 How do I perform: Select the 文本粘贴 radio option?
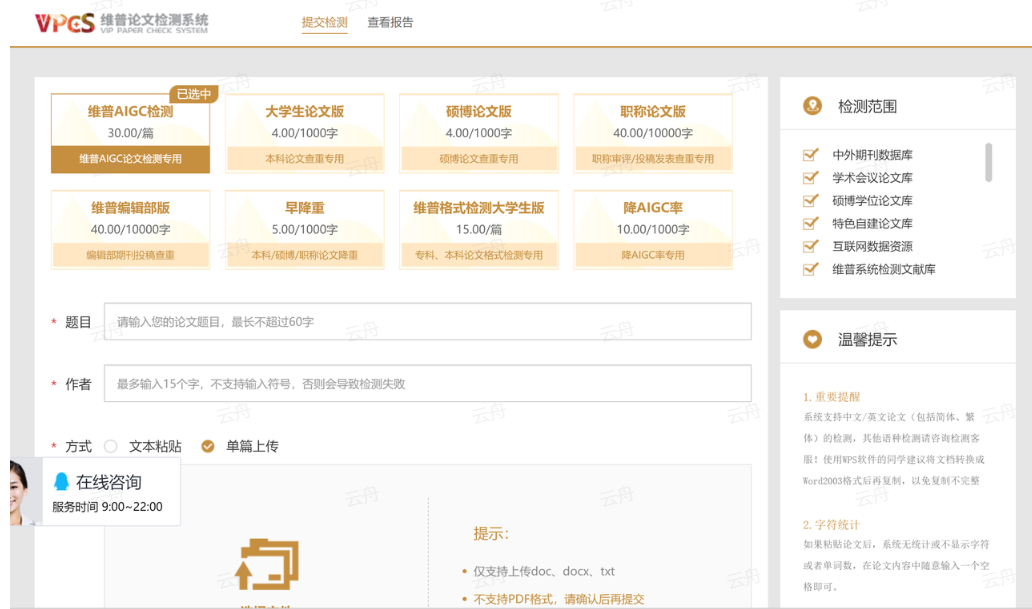(111, 446)
